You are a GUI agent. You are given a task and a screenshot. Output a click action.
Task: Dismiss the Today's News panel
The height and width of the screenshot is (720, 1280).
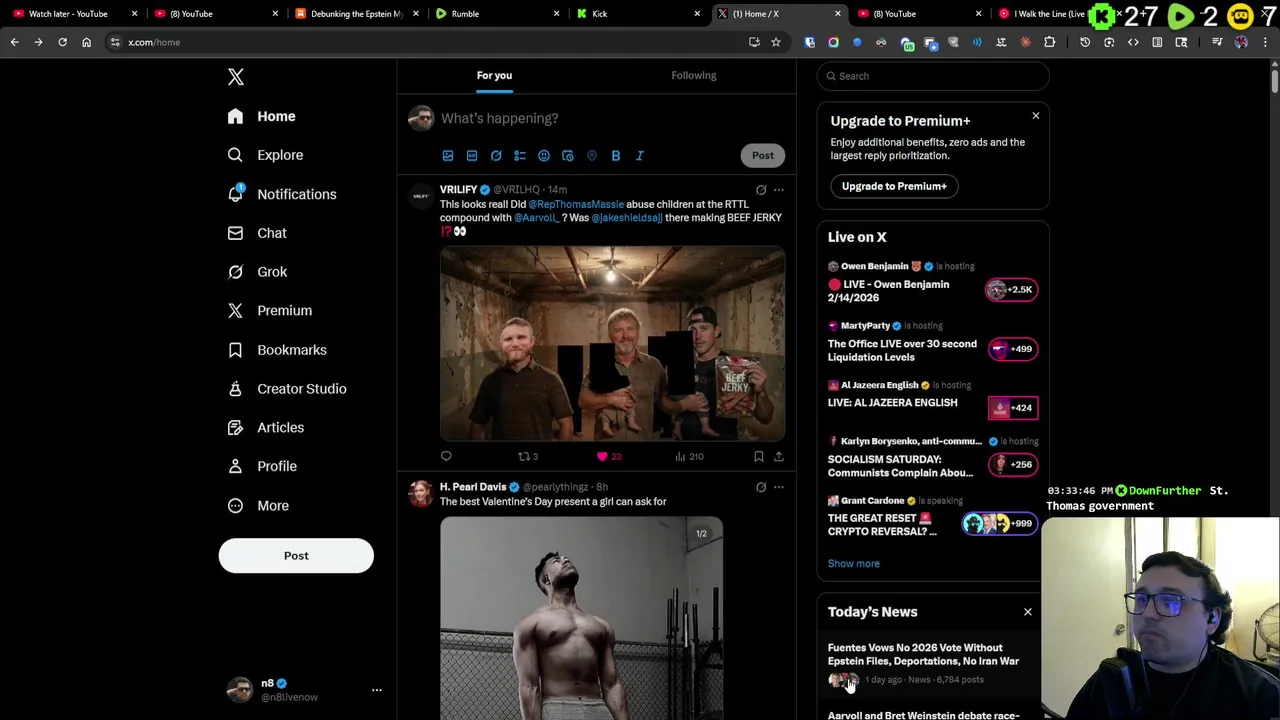[x=1027, y=612]
